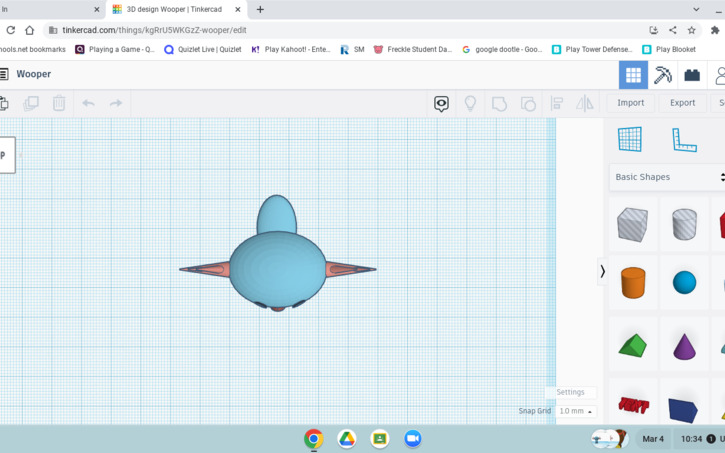Viewport: 725px width, 453px height.
Task: Go to the browser home page
Action: pos(30,30)
